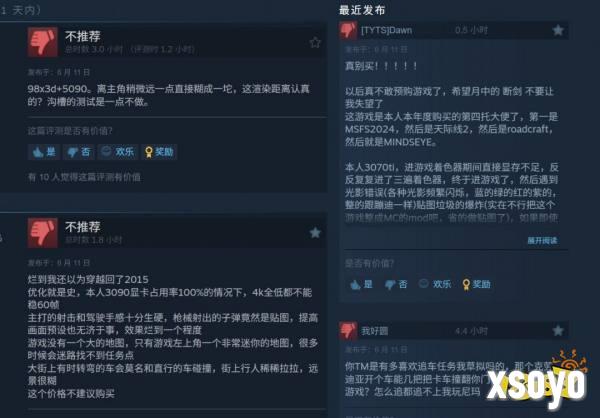Vote 否 on the 98x3d+5090 review
Image resolution: width=600 pixels, height=418 pixels.
[79, 152]
